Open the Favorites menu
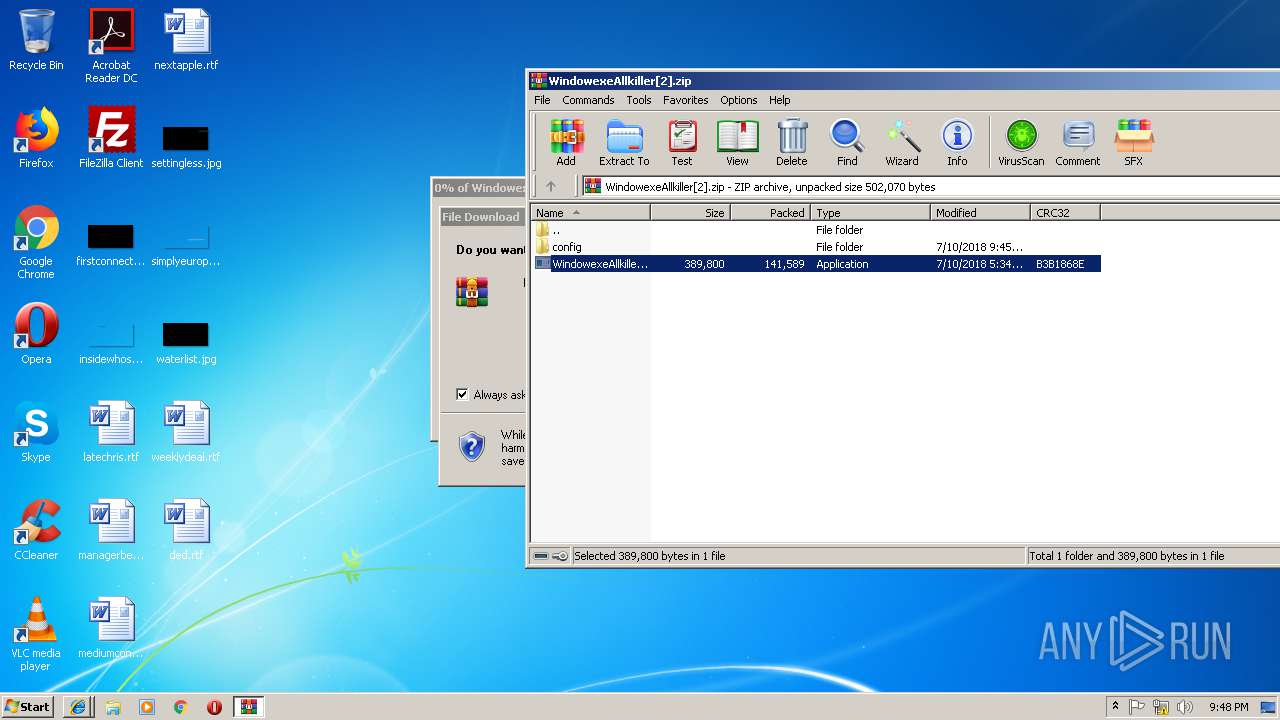 [685, 100]
